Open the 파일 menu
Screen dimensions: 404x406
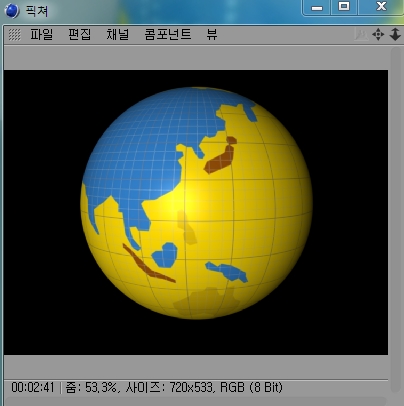coord(42,34)
